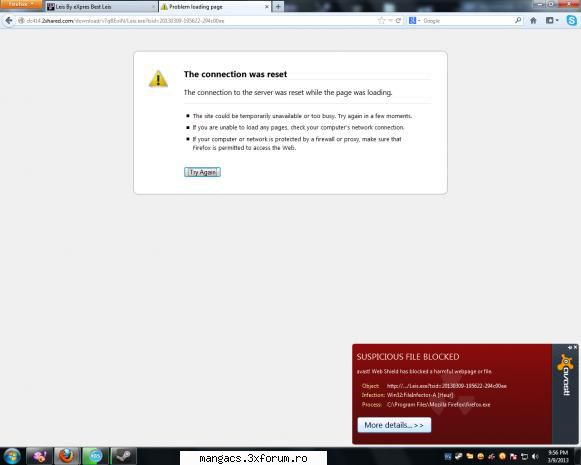Open the Steam taskbar icon
Viewport: 581px width, 465px height.
(124, 456)
